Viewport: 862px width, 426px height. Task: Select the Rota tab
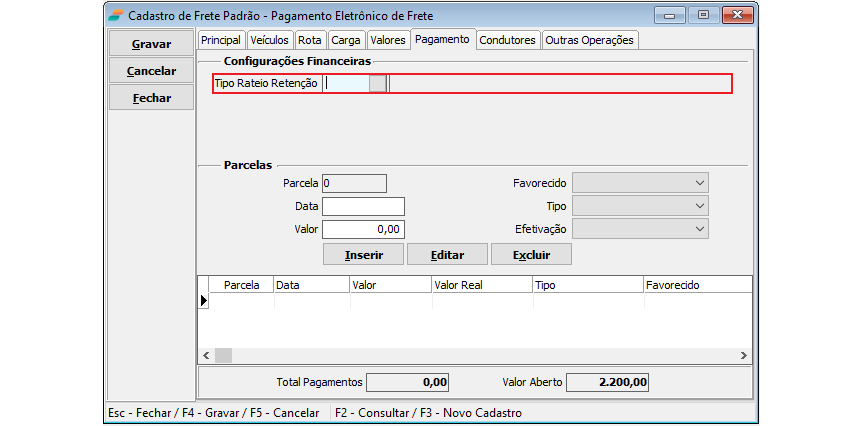(310, 40)
